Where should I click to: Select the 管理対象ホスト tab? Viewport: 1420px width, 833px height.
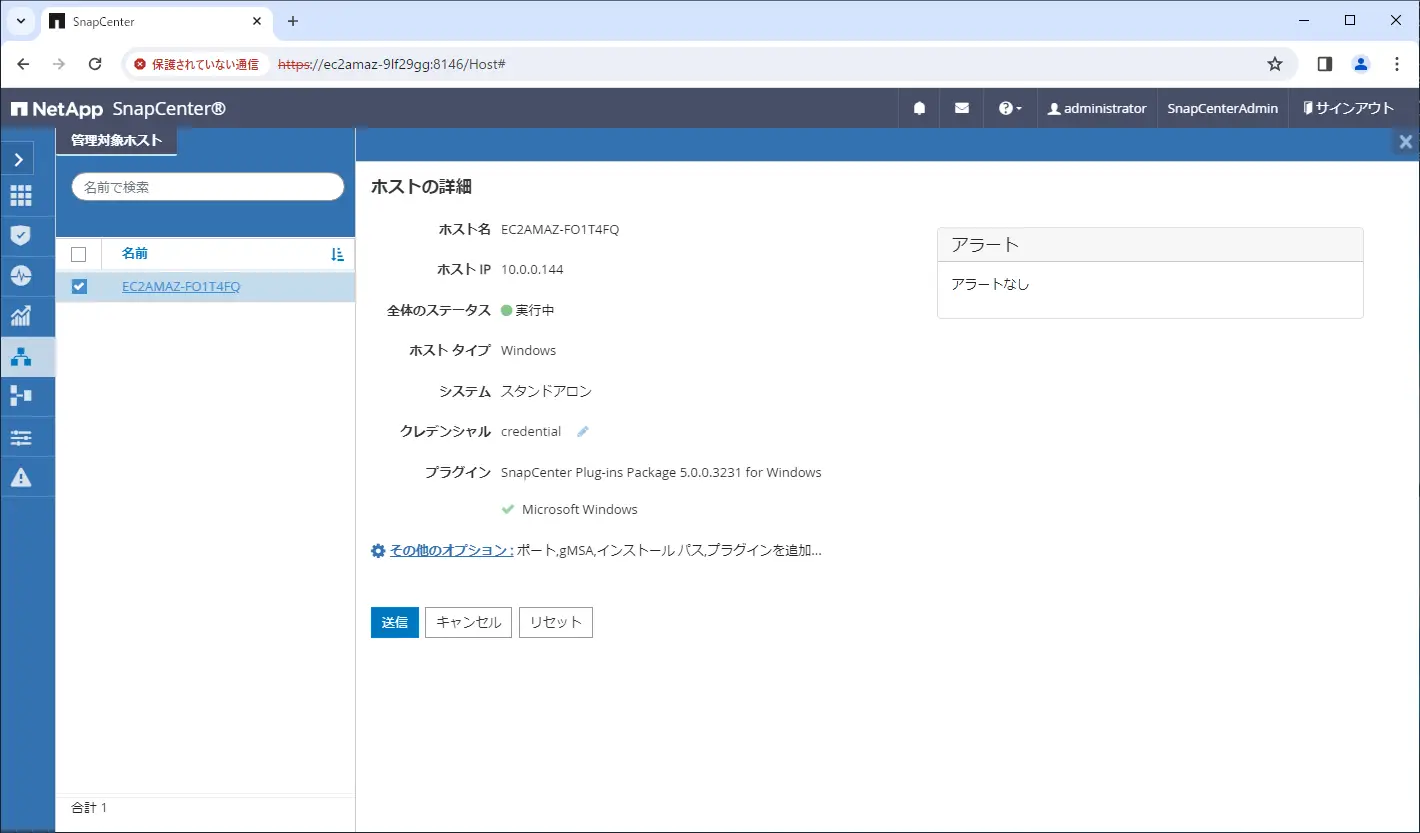pos(116,141)
